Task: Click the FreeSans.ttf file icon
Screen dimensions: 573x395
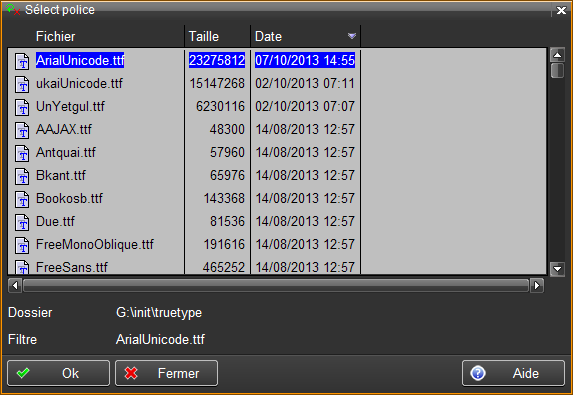Action: click(22, 267)
